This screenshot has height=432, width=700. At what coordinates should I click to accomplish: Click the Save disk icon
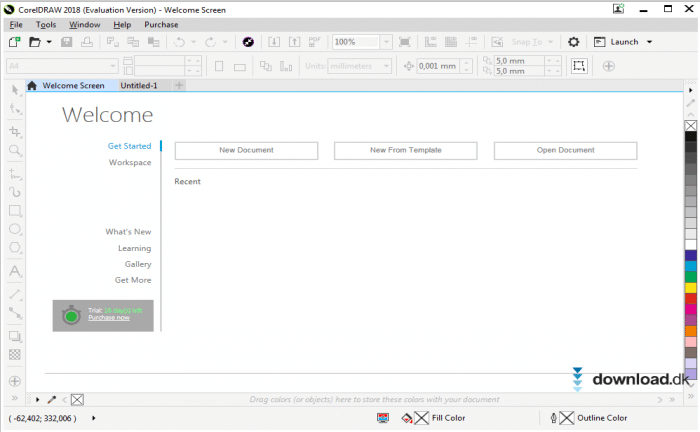coord(67,42)
